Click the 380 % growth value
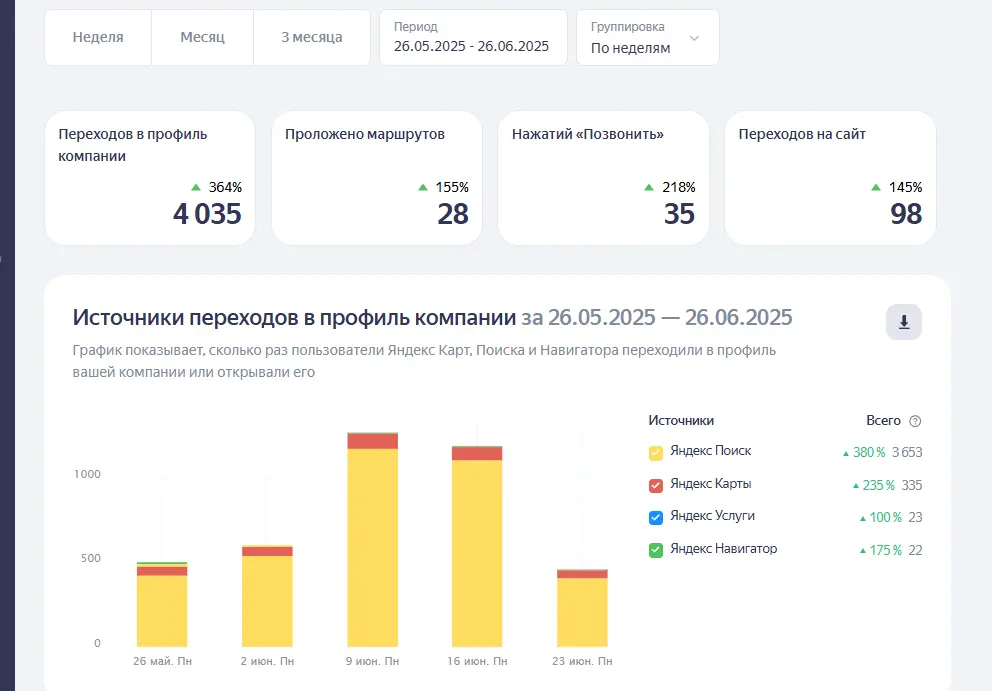 (869, 452)
